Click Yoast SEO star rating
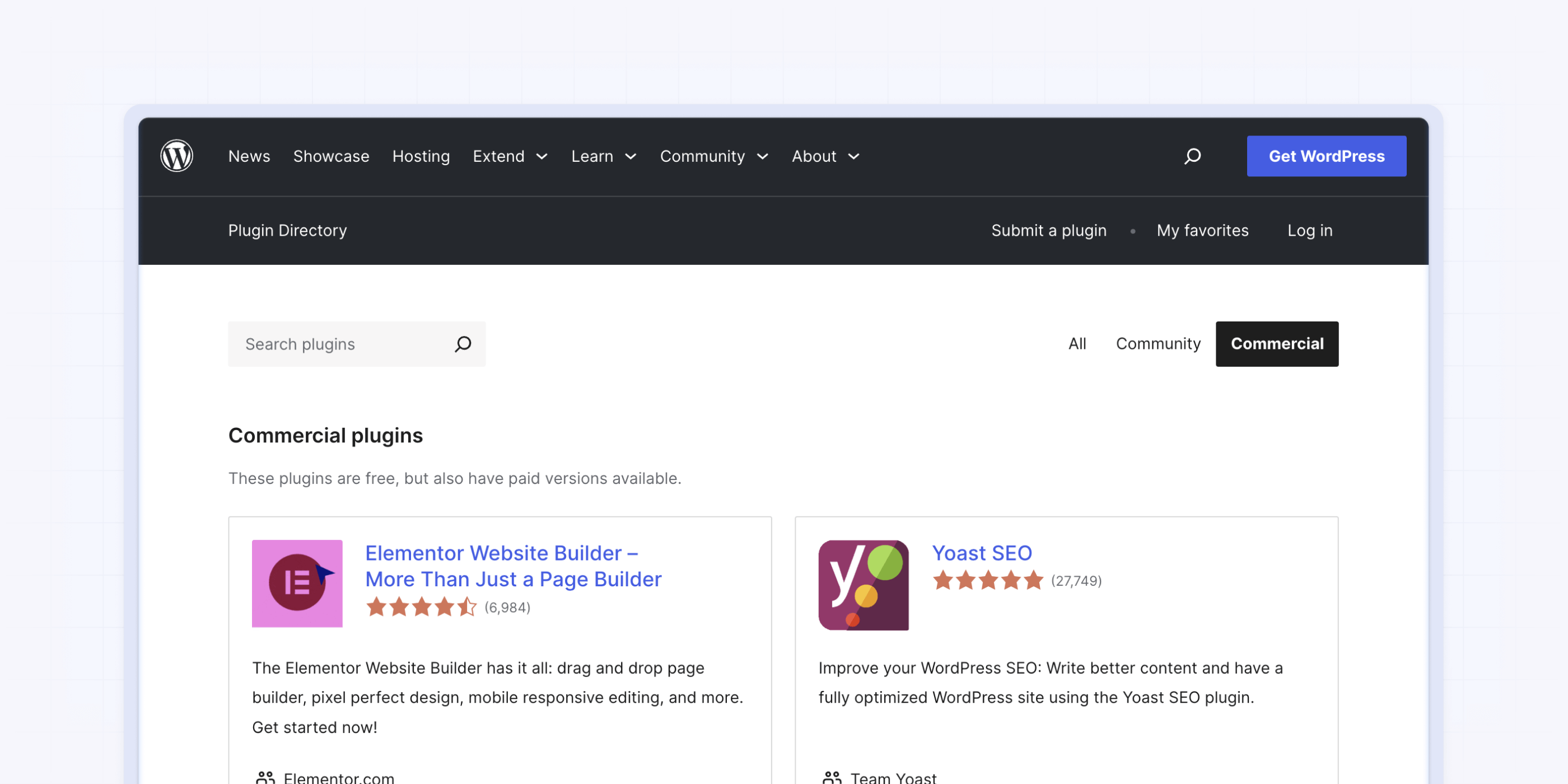The image size is (1568, 784). (988, 580)
